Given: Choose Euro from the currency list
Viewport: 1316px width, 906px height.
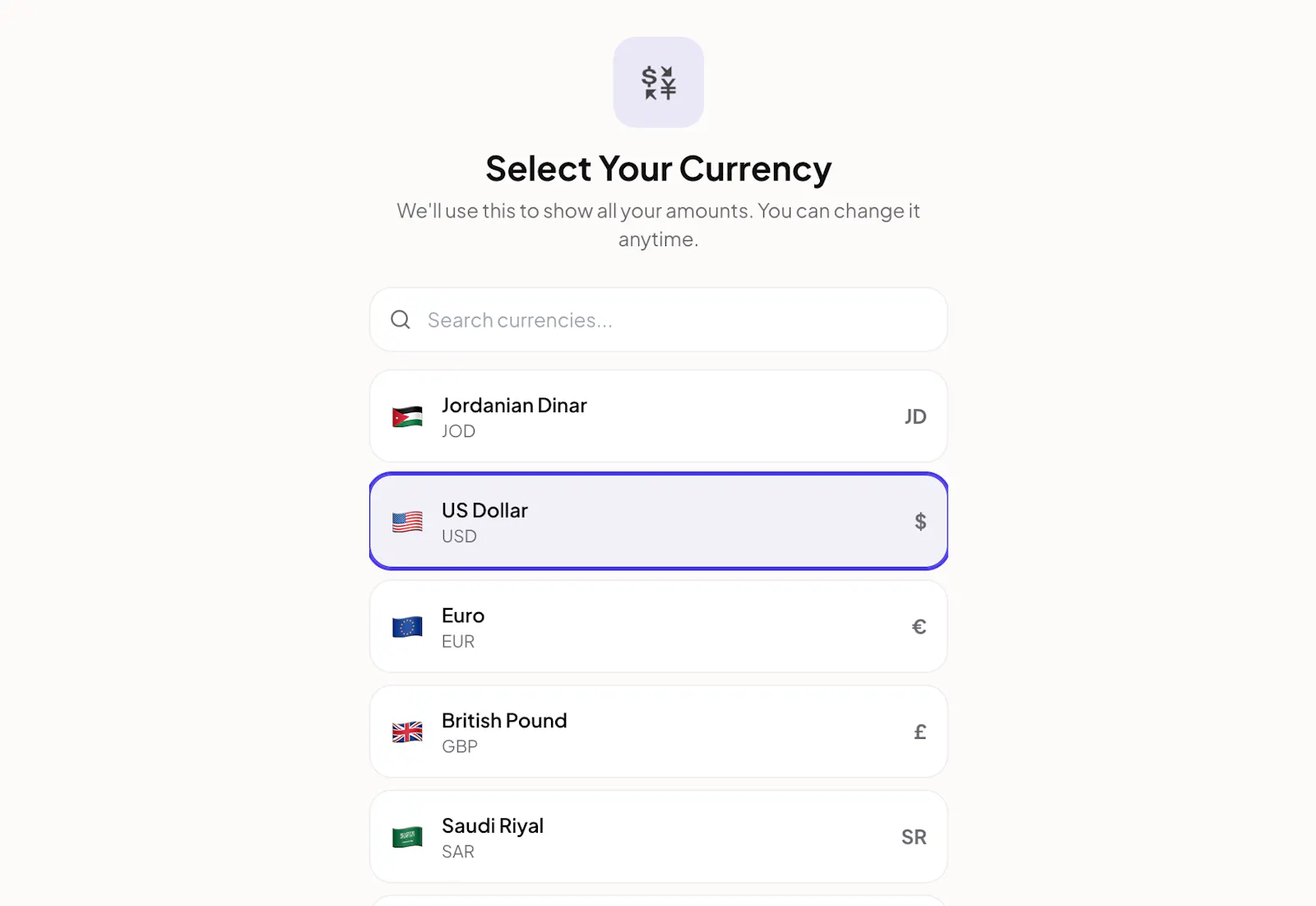Looking at the screenshot, I should coord(659,626).
